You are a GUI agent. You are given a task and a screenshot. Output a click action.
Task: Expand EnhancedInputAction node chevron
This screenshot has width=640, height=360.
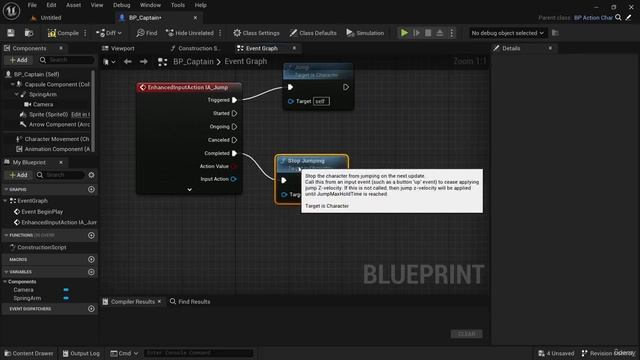point(189,189)
